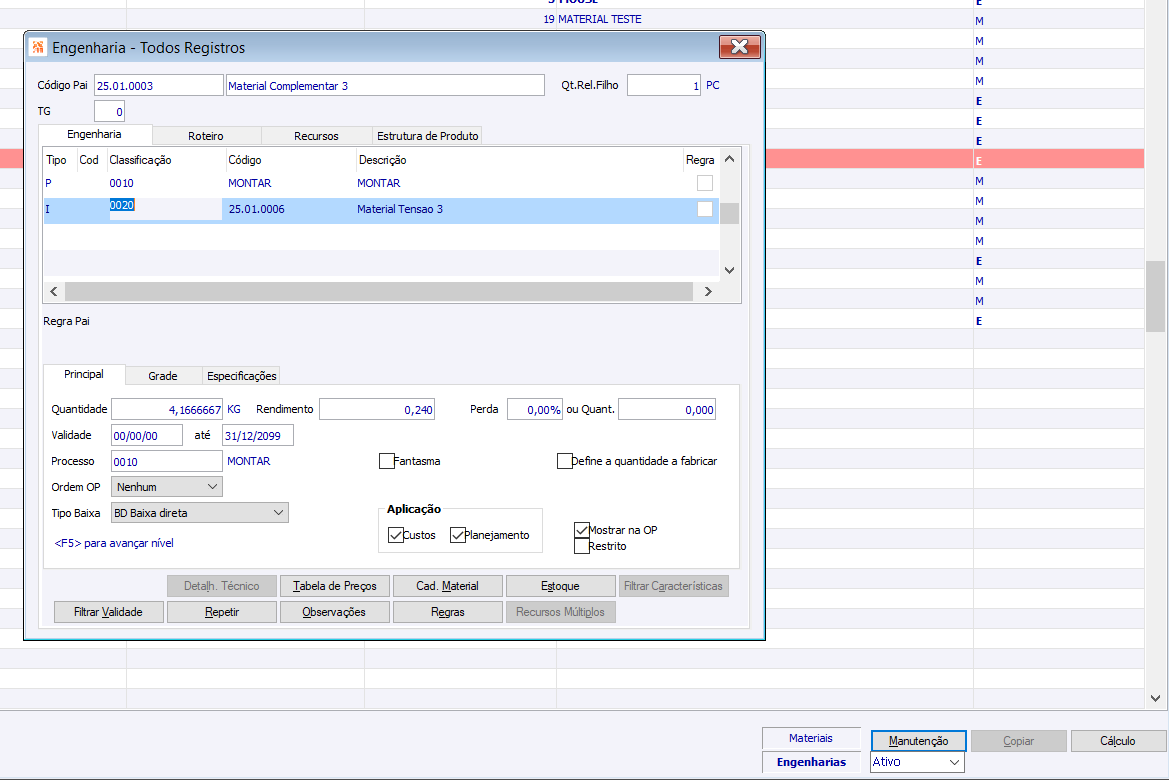Click the TG input field
Viewport: 1169px width, 780px height.
(x=110, y=112)
